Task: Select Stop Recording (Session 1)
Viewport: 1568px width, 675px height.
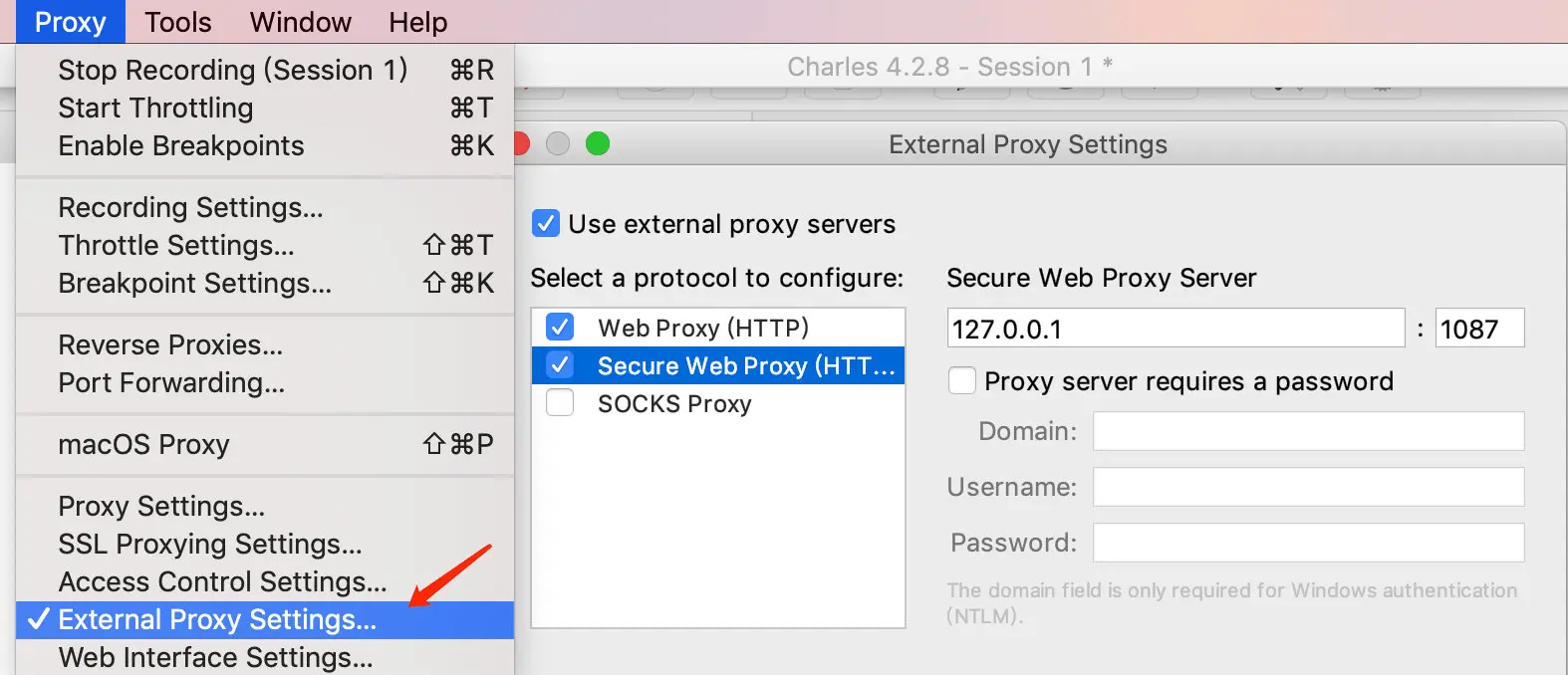Action: point(232,70)
